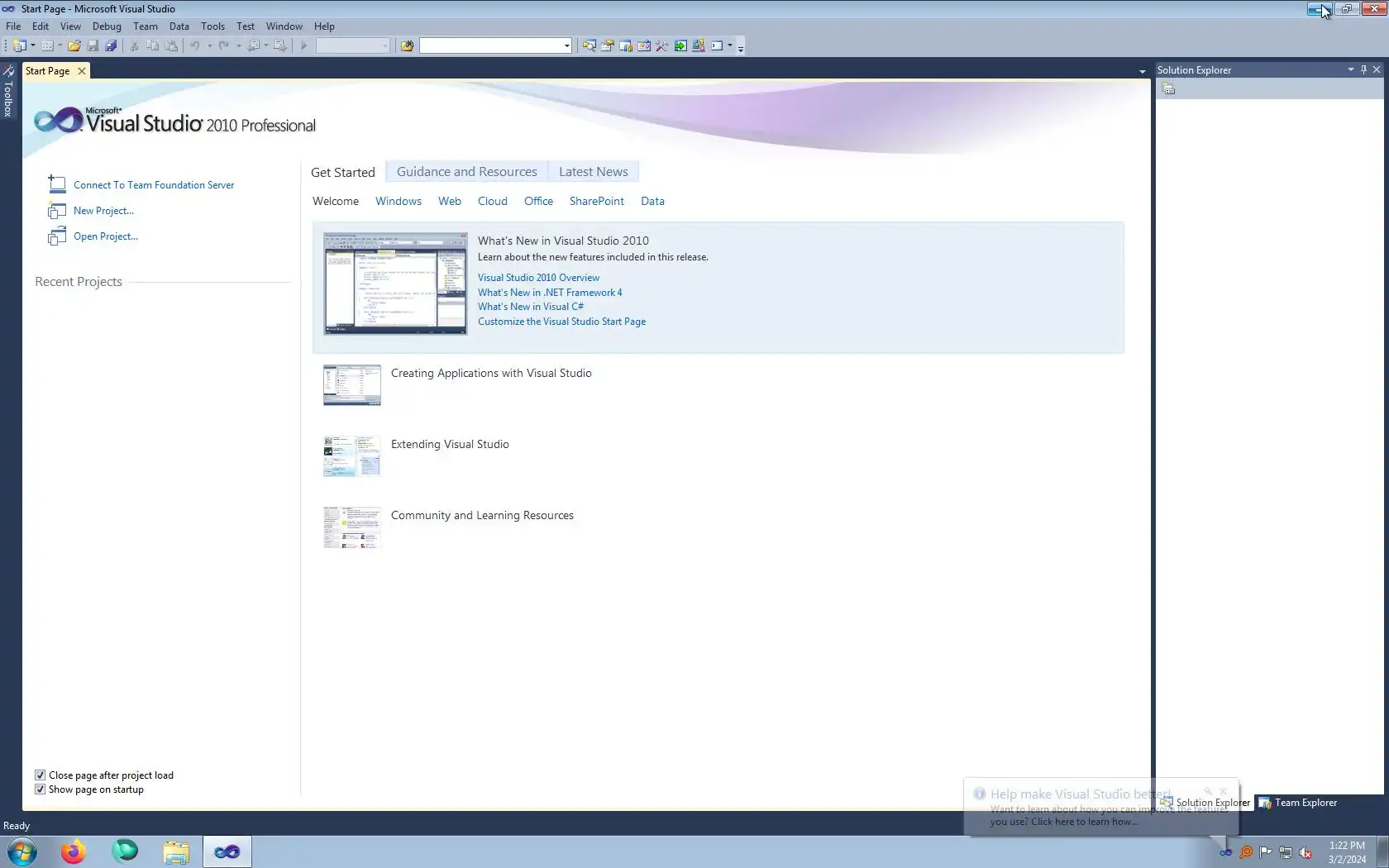Click the New Project toolbar icon

(x=19, y=46)
